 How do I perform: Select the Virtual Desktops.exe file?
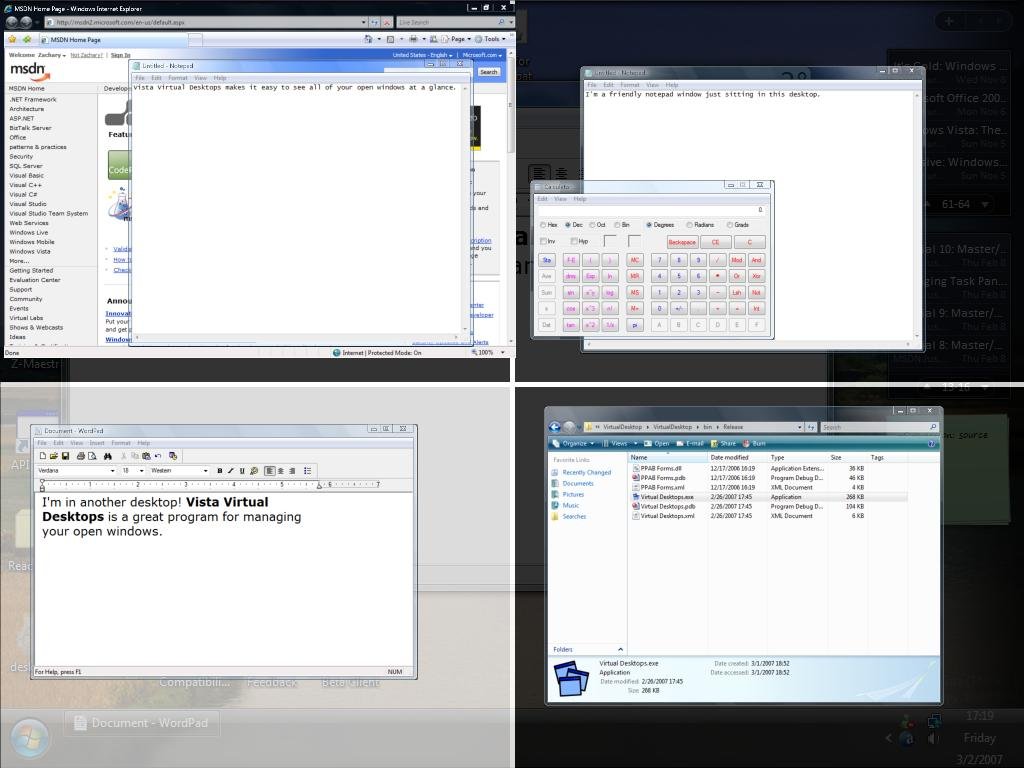pyautogui.click(x=666, y=497)
